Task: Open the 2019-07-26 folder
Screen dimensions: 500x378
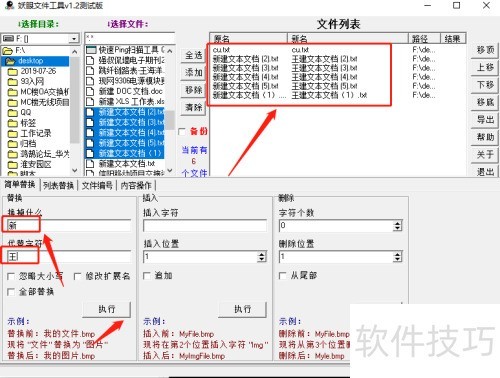Action: [x=38, y=71]
